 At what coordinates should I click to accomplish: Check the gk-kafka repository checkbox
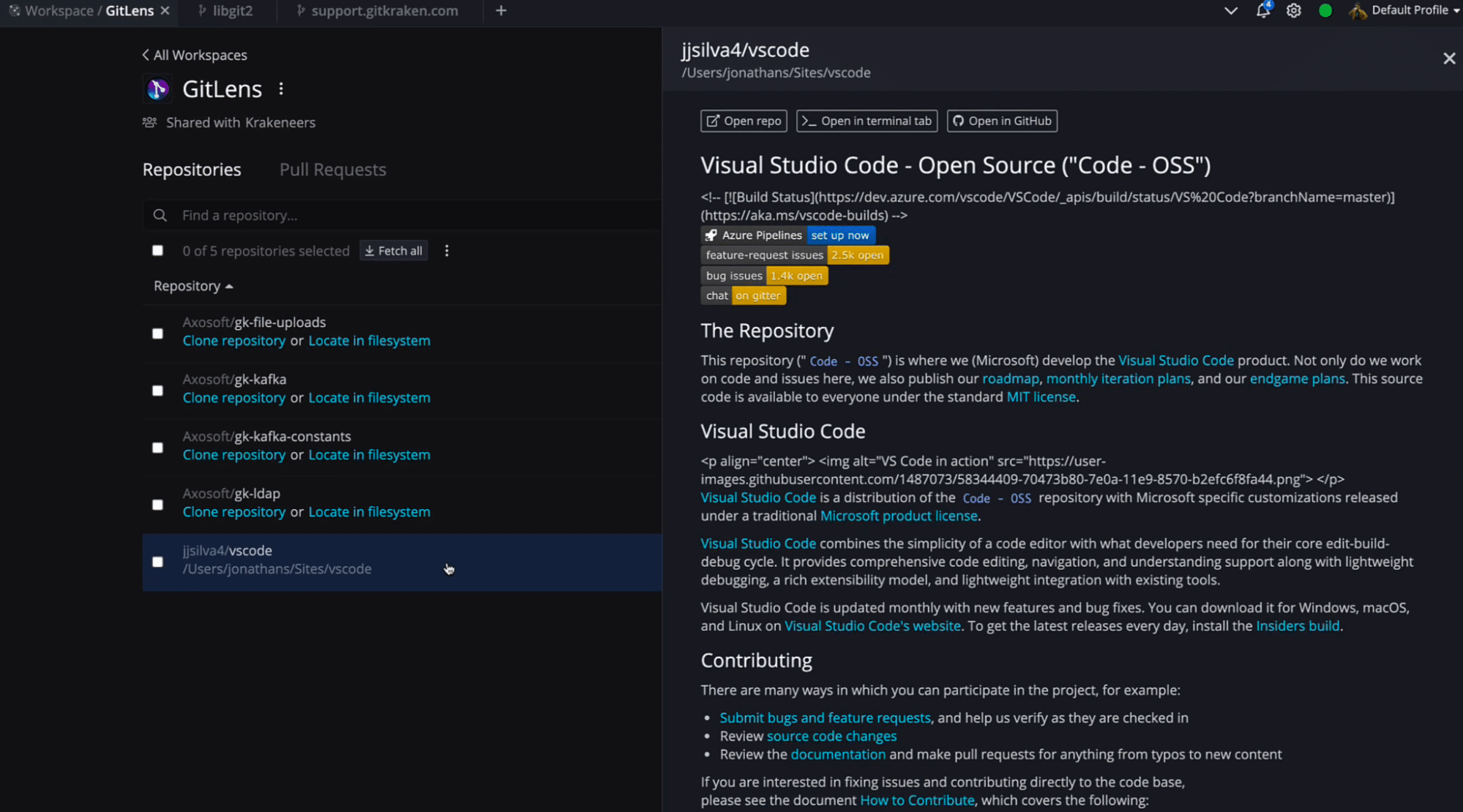[157, 391]
